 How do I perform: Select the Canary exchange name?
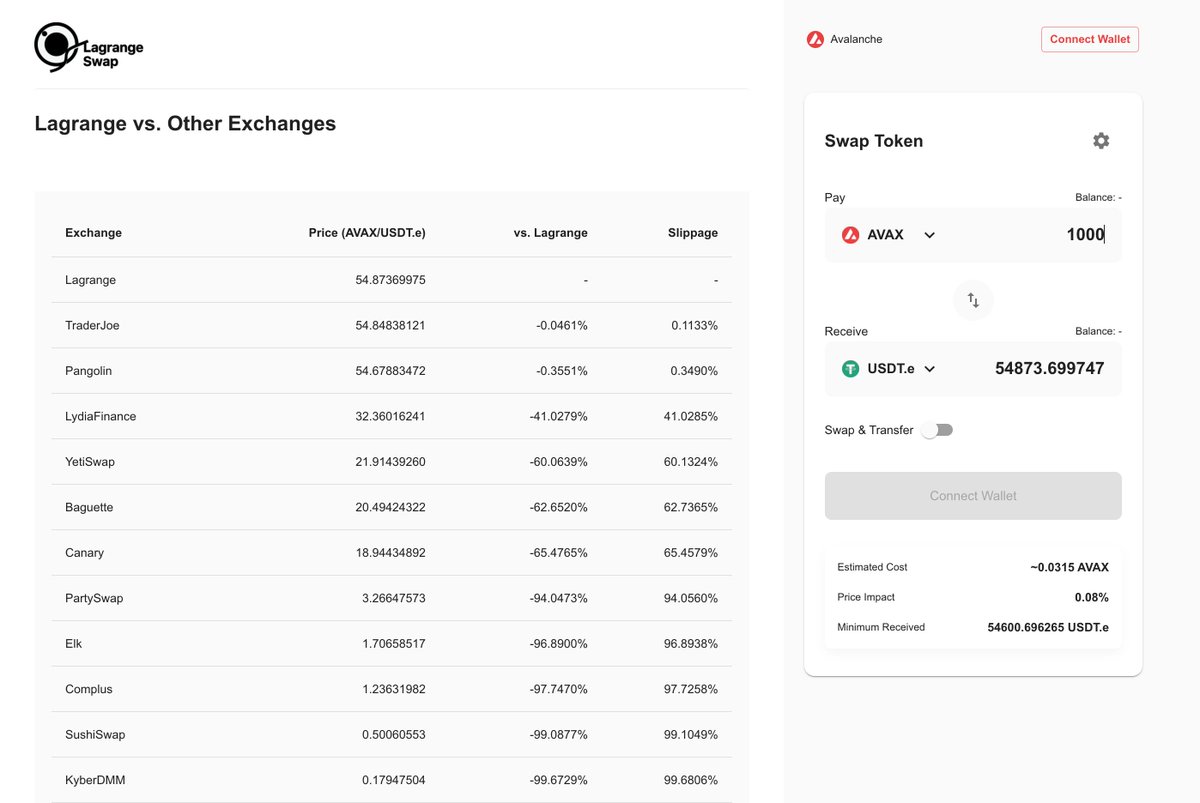[84, 553]
